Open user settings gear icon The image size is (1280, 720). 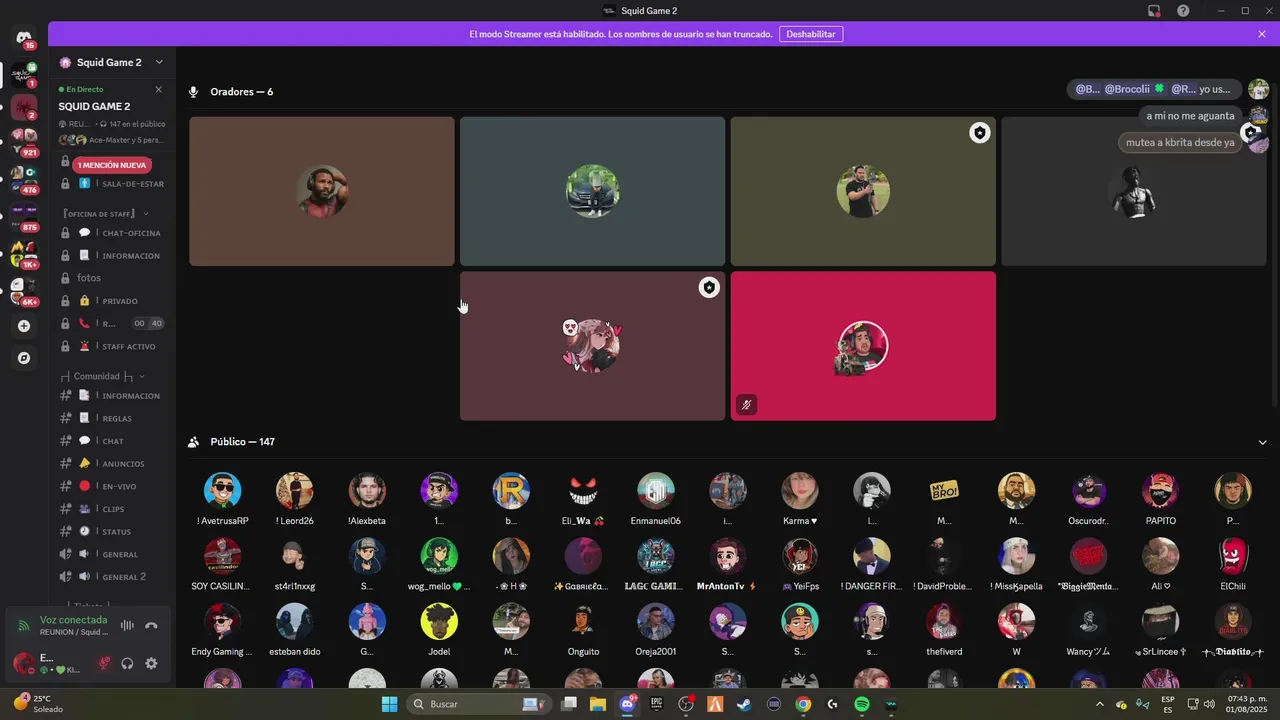151,663
